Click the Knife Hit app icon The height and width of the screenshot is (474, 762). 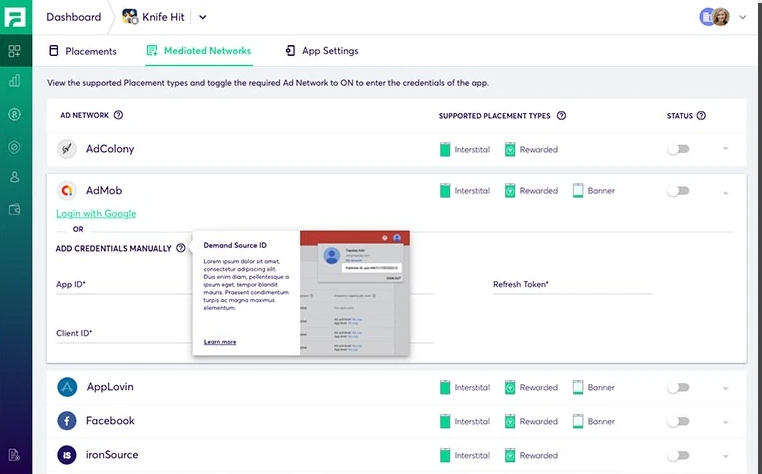point(130,17)
